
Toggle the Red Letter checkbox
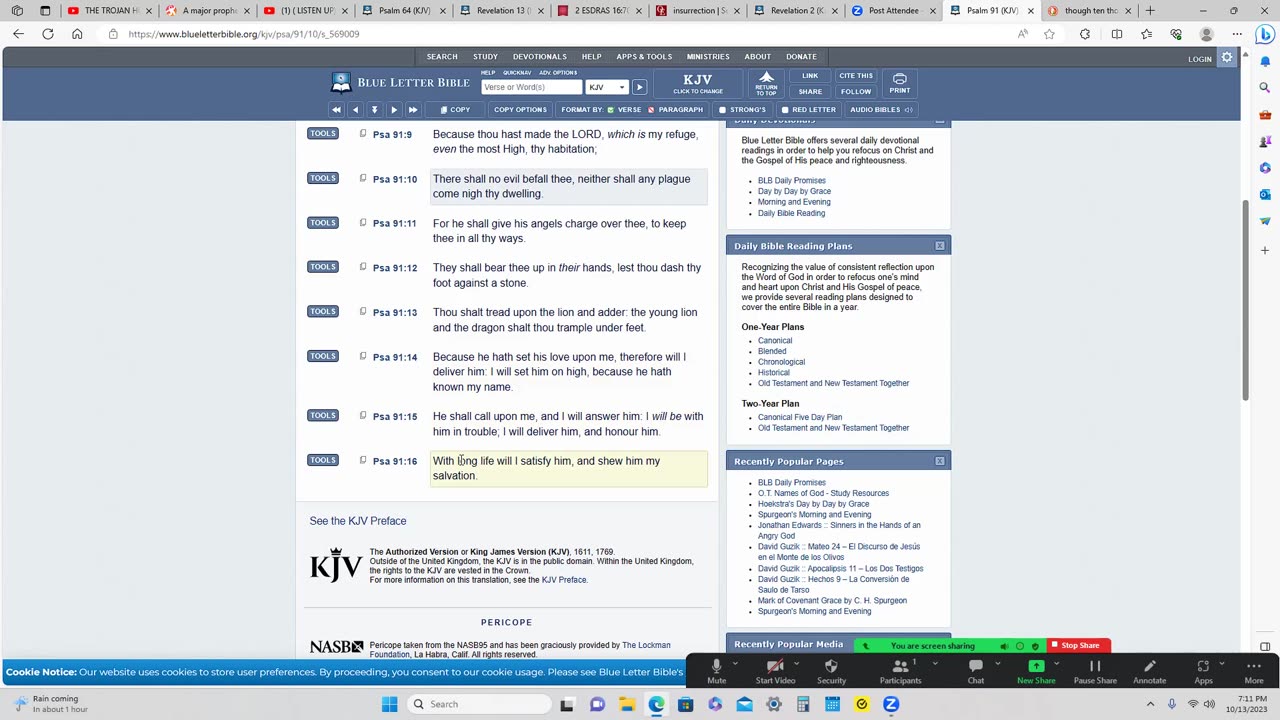click(785, 110)
